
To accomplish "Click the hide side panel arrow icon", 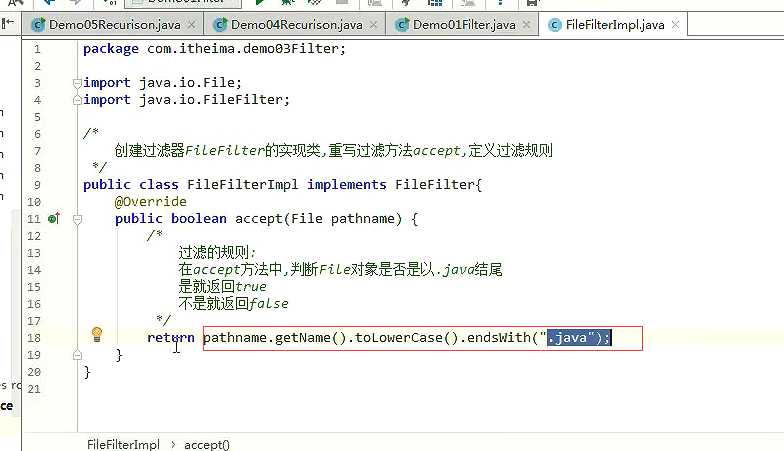I will pos(8,22).
